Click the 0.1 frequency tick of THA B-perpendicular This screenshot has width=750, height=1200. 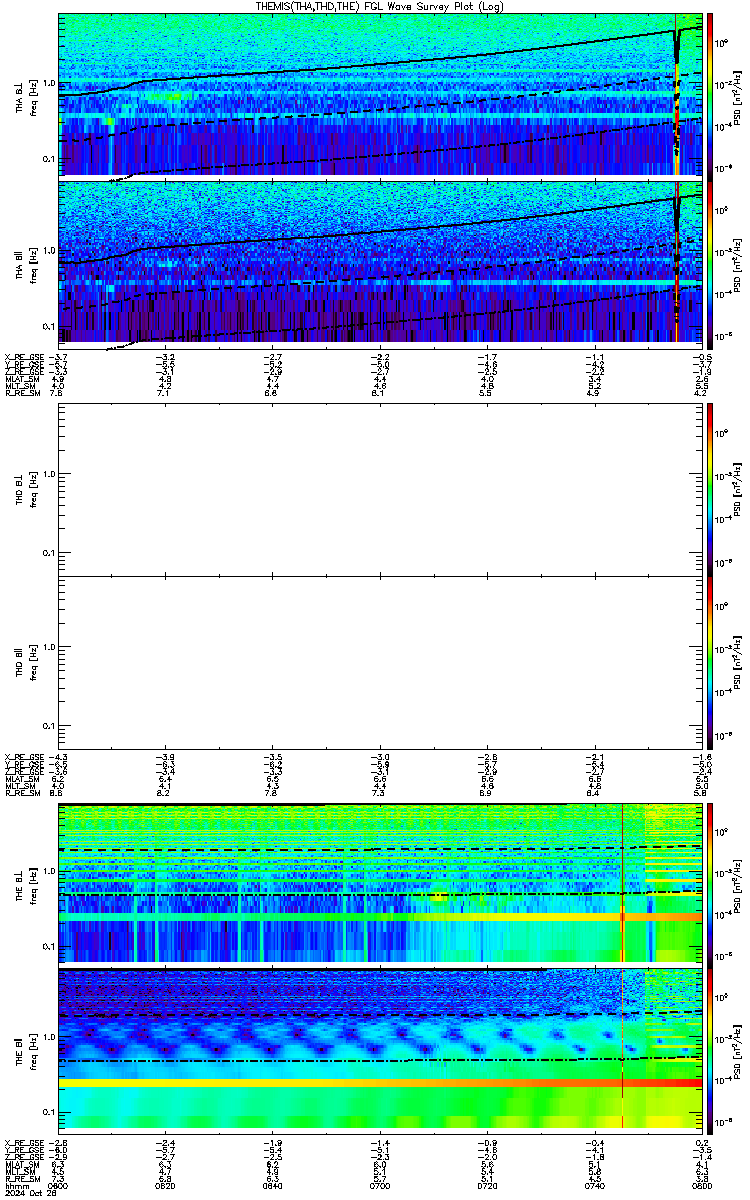[x=50, y=159]
